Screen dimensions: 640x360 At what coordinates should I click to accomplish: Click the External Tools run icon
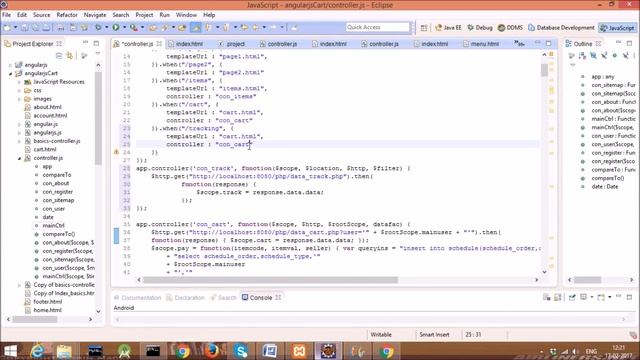(x=133, y=27)
